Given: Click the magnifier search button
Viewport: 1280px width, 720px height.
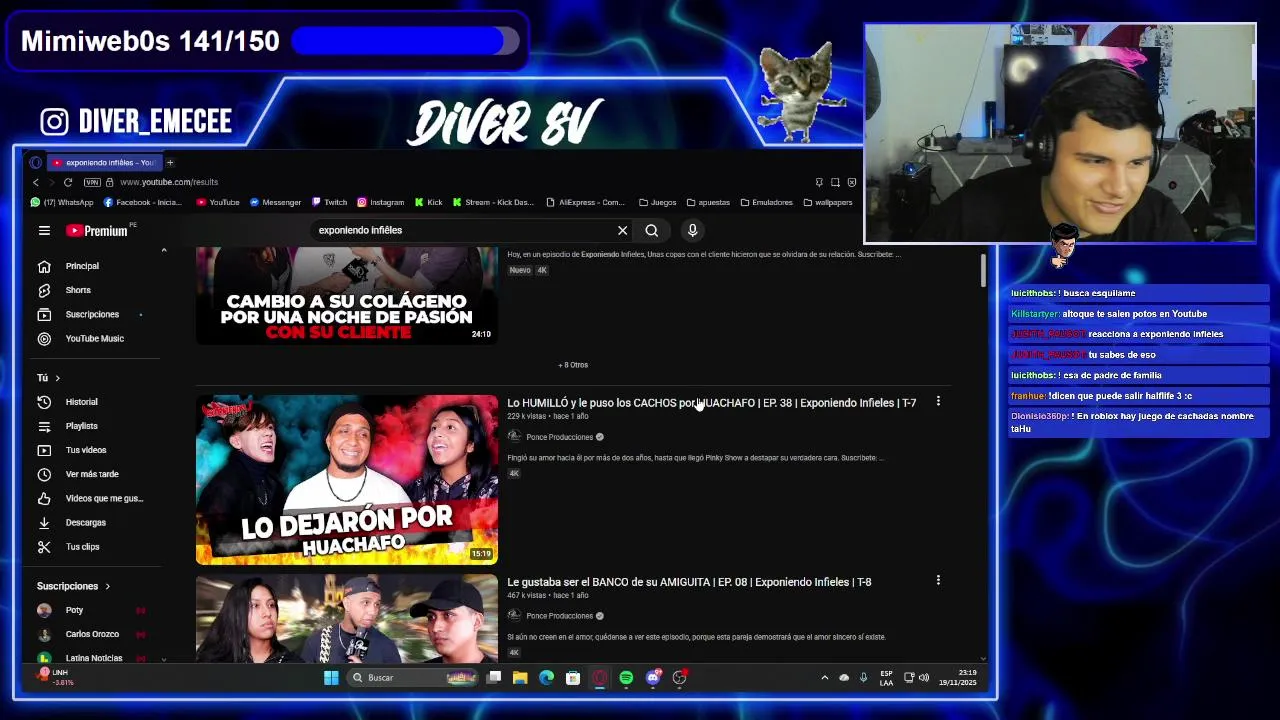Looking at the screenshot, I should 652,230.
